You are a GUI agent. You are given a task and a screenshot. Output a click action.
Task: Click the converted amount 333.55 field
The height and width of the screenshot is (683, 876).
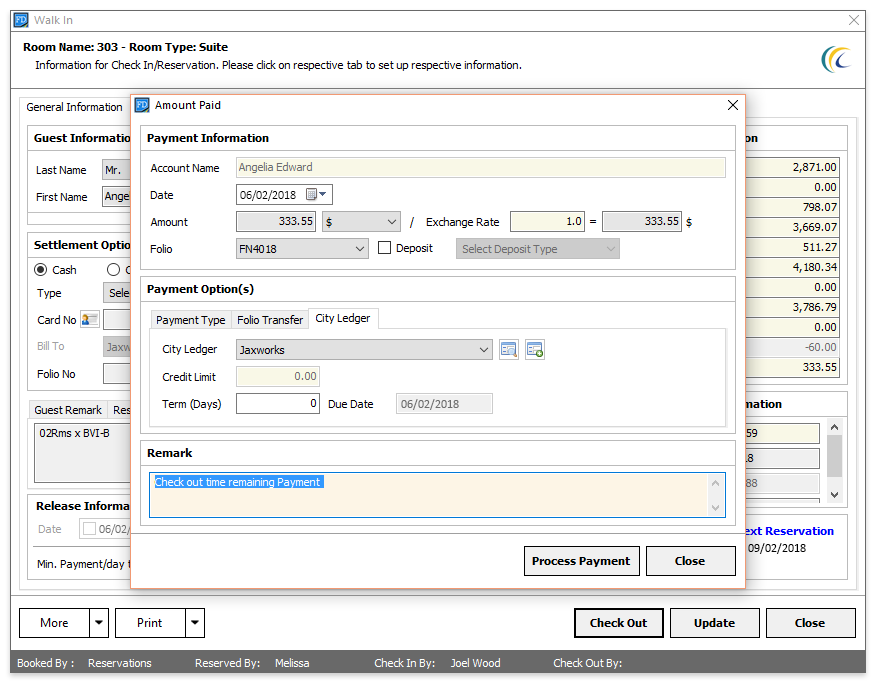coord(642,222)
